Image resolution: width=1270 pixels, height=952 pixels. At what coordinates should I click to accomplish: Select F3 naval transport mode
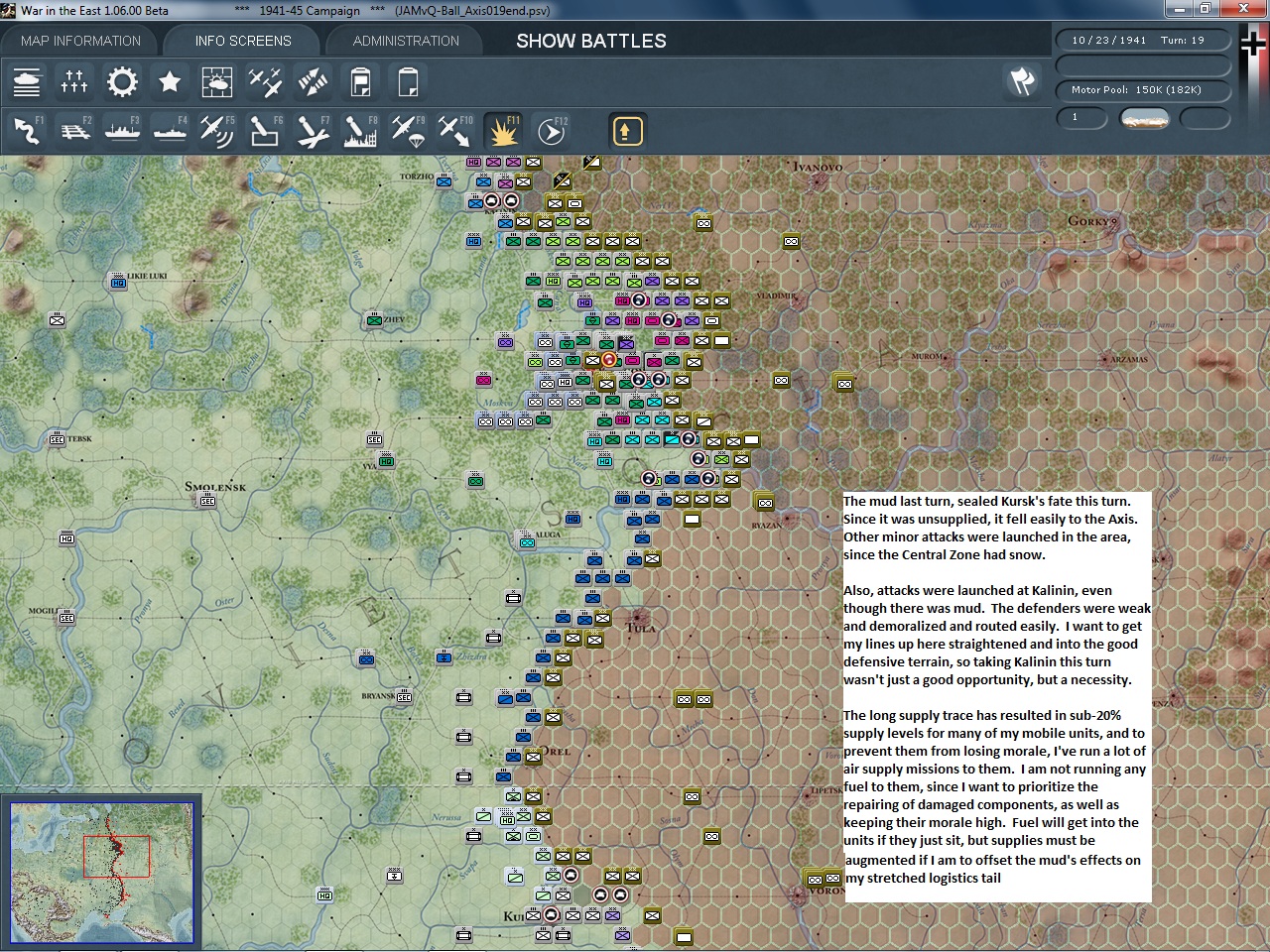point(122,130)
